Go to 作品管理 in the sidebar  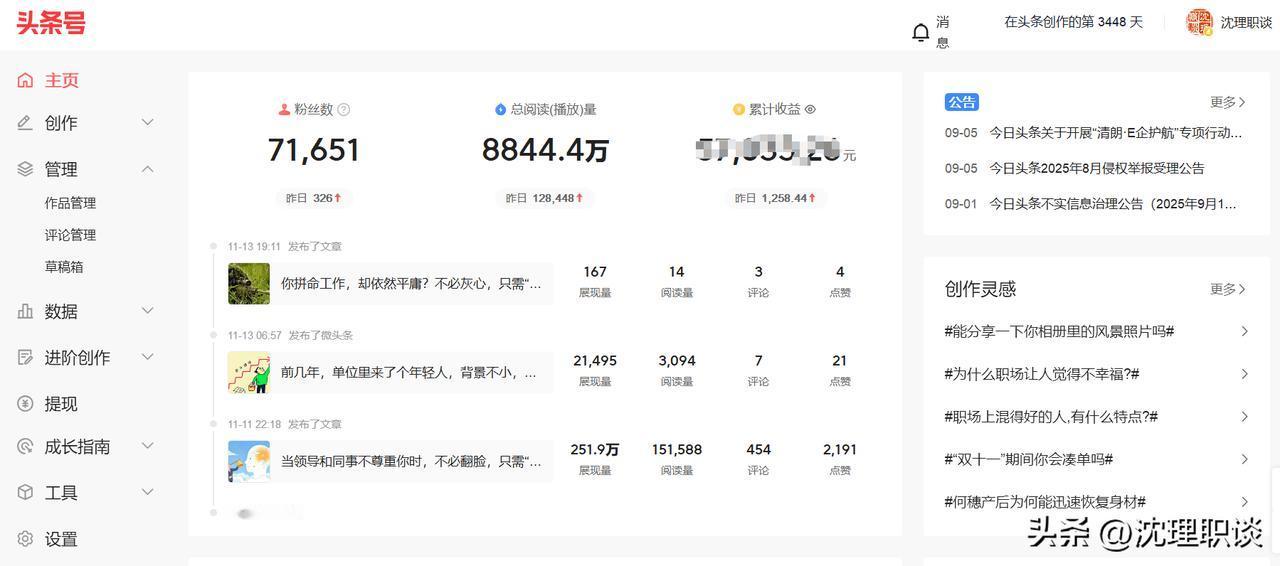click(x=70, y=203)
